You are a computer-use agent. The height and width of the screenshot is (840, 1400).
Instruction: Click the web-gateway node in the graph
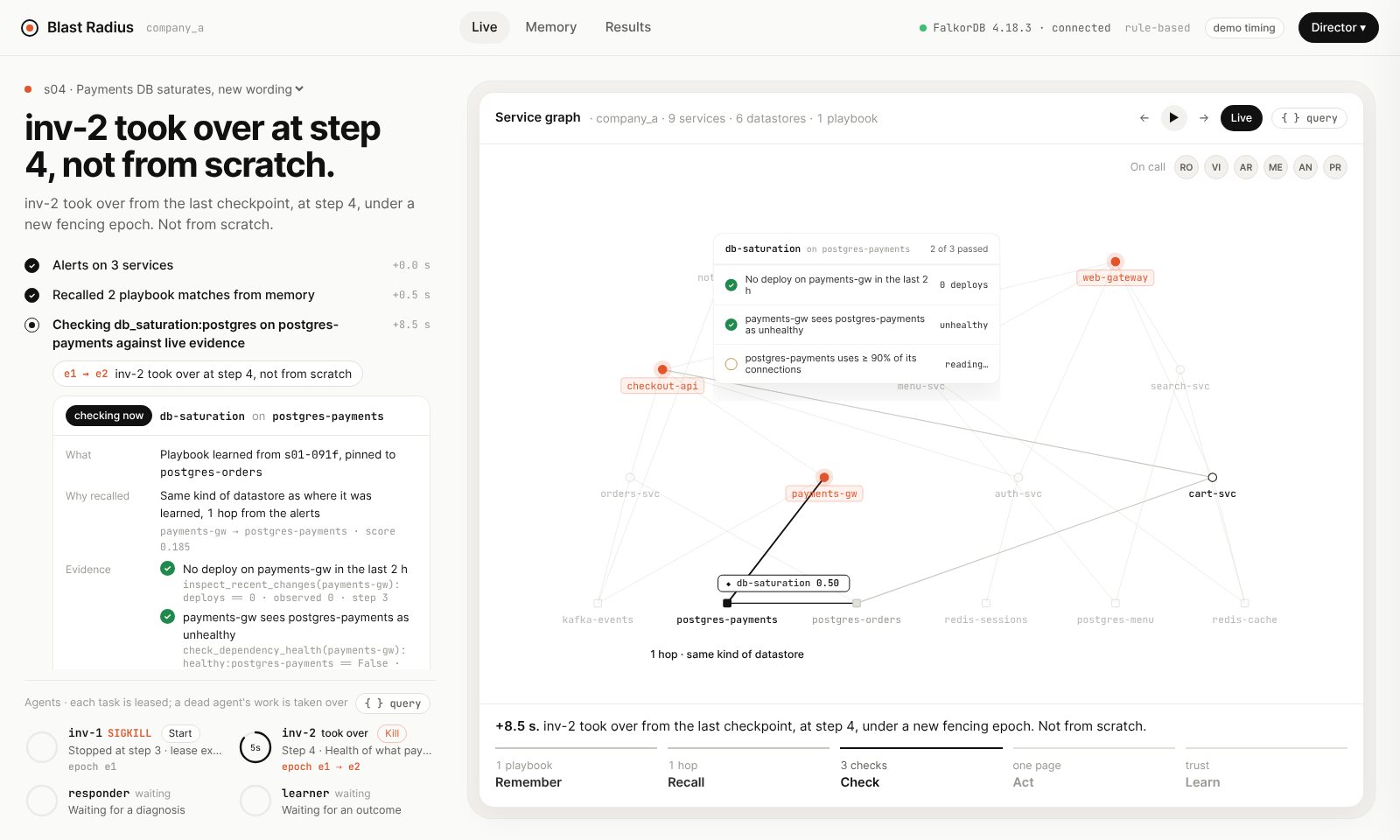click(1115, 262)
